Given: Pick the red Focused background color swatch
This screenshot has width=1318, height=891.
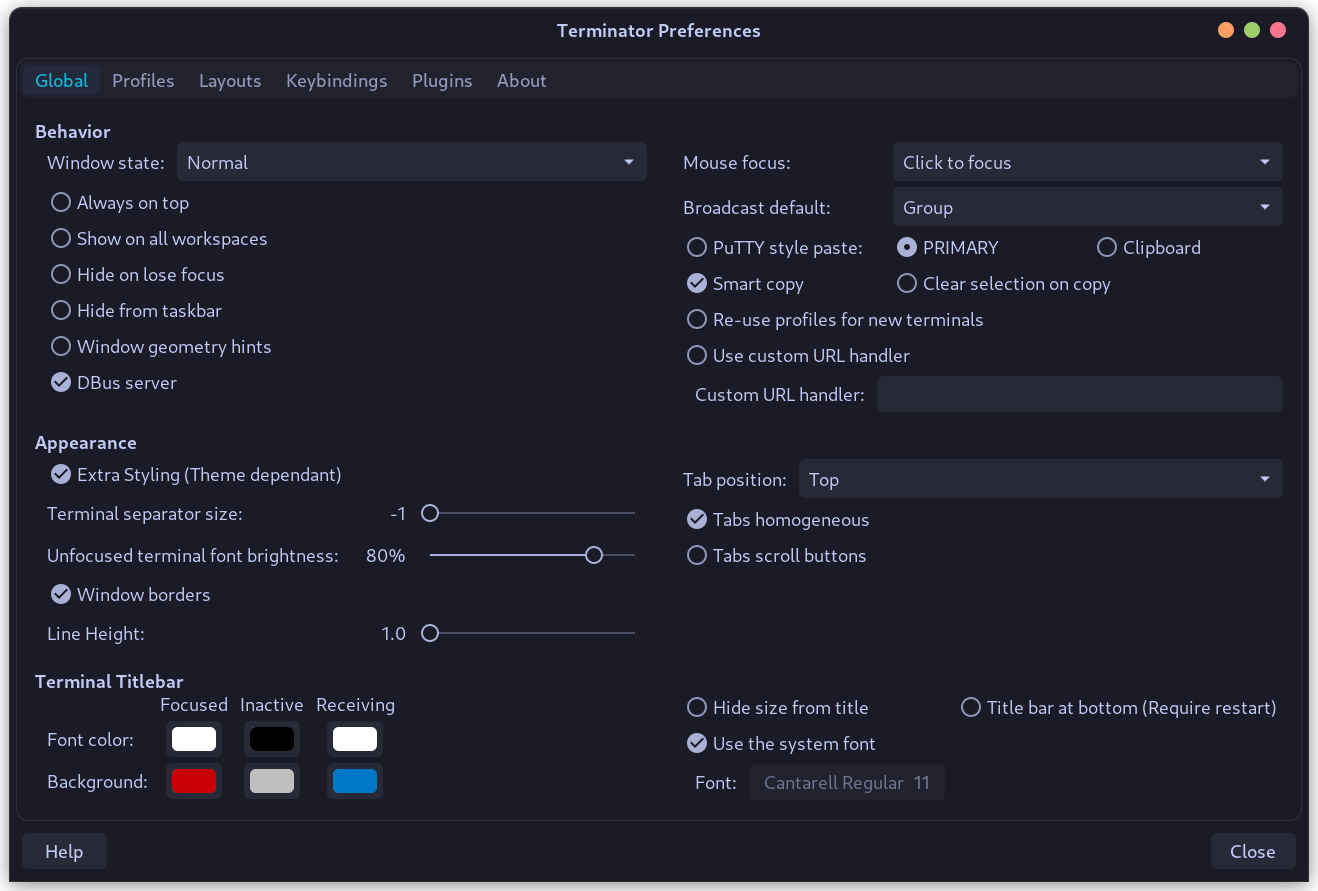Looking at the screenshot, I should pyautogui.click(x=194, y=782).
